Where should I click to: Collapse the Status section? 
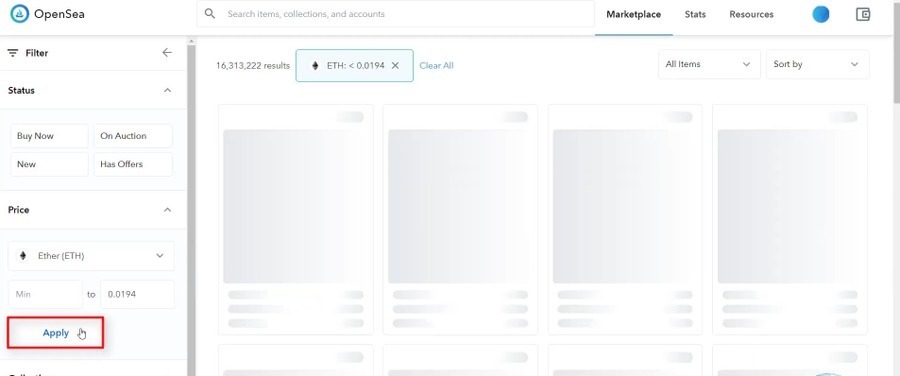pos(168,91)
